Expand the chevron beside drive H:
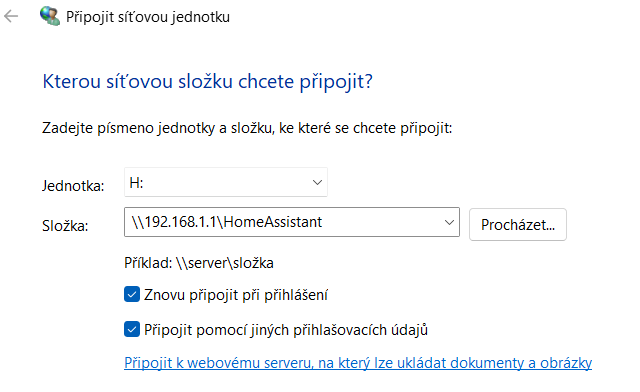This screenshot has width=640, height=392. coord(317,182)
